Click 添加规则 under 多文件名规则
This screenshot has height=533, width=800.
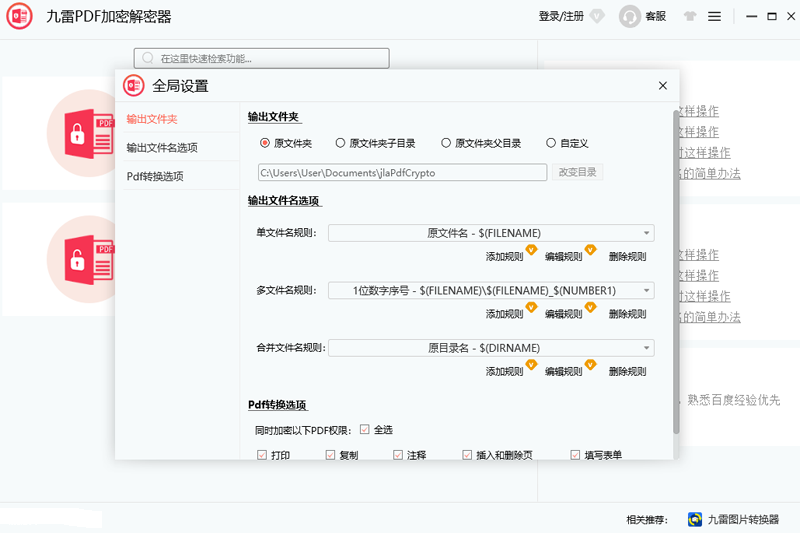pyautogui.click(x=505, y=314)
